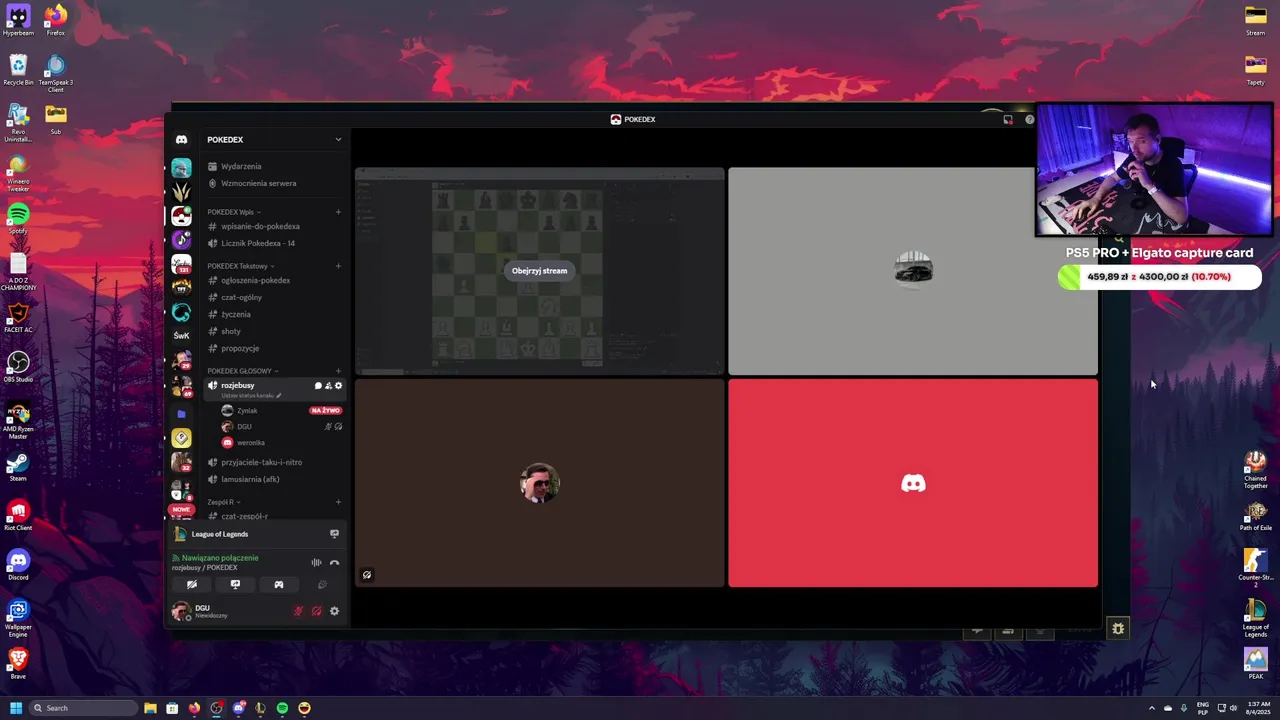Toggle hide non-video participants icon
This screenshot has width=1280, height=720.
tap(367, 575)
